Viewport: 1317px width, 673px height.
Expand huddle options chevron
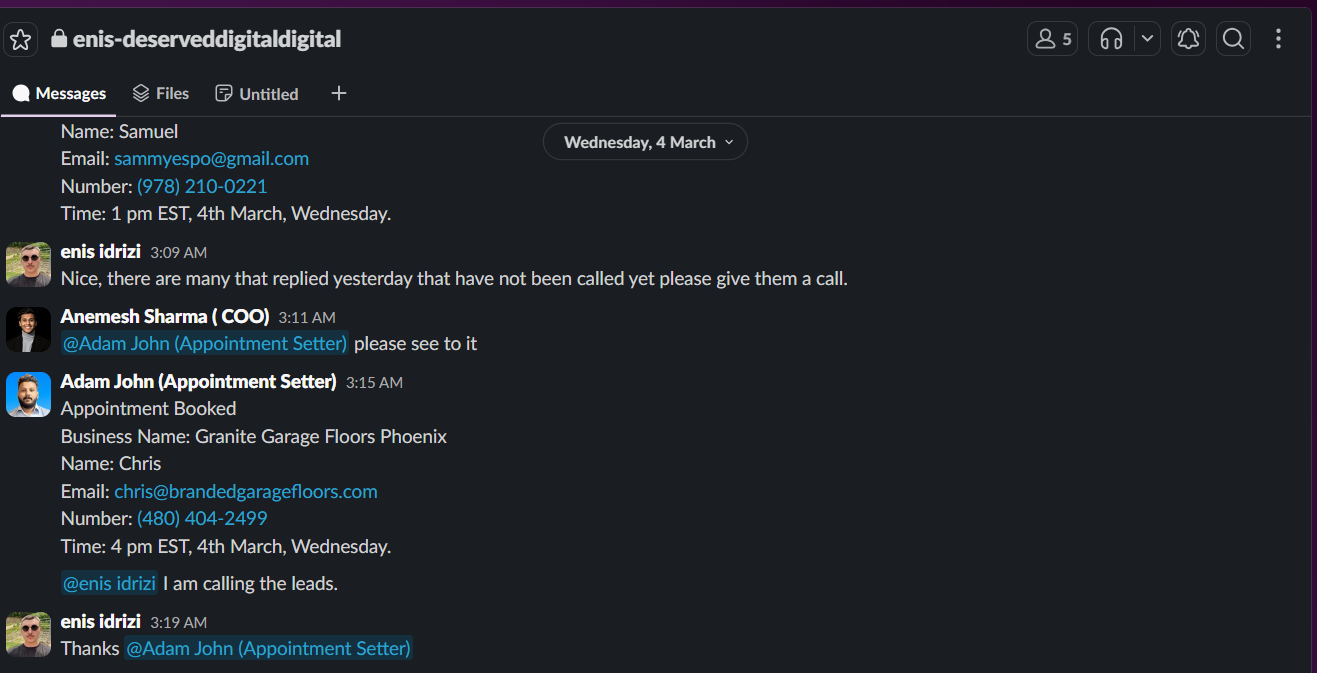(1147, 39)
